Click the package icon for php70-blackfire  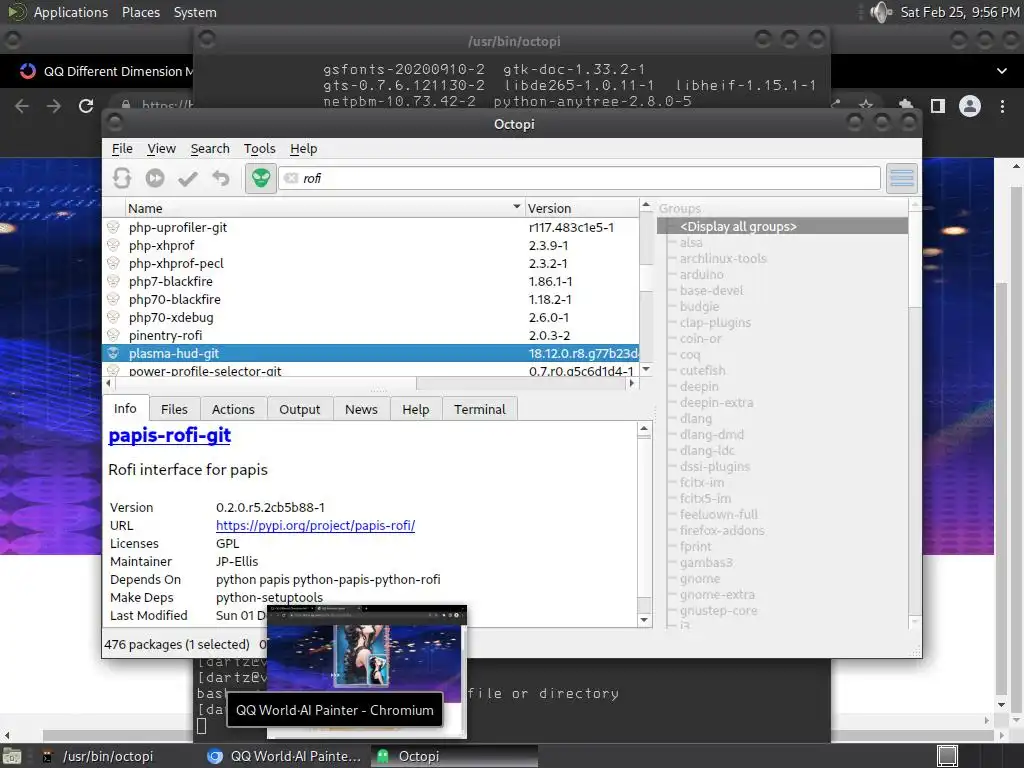114,299
